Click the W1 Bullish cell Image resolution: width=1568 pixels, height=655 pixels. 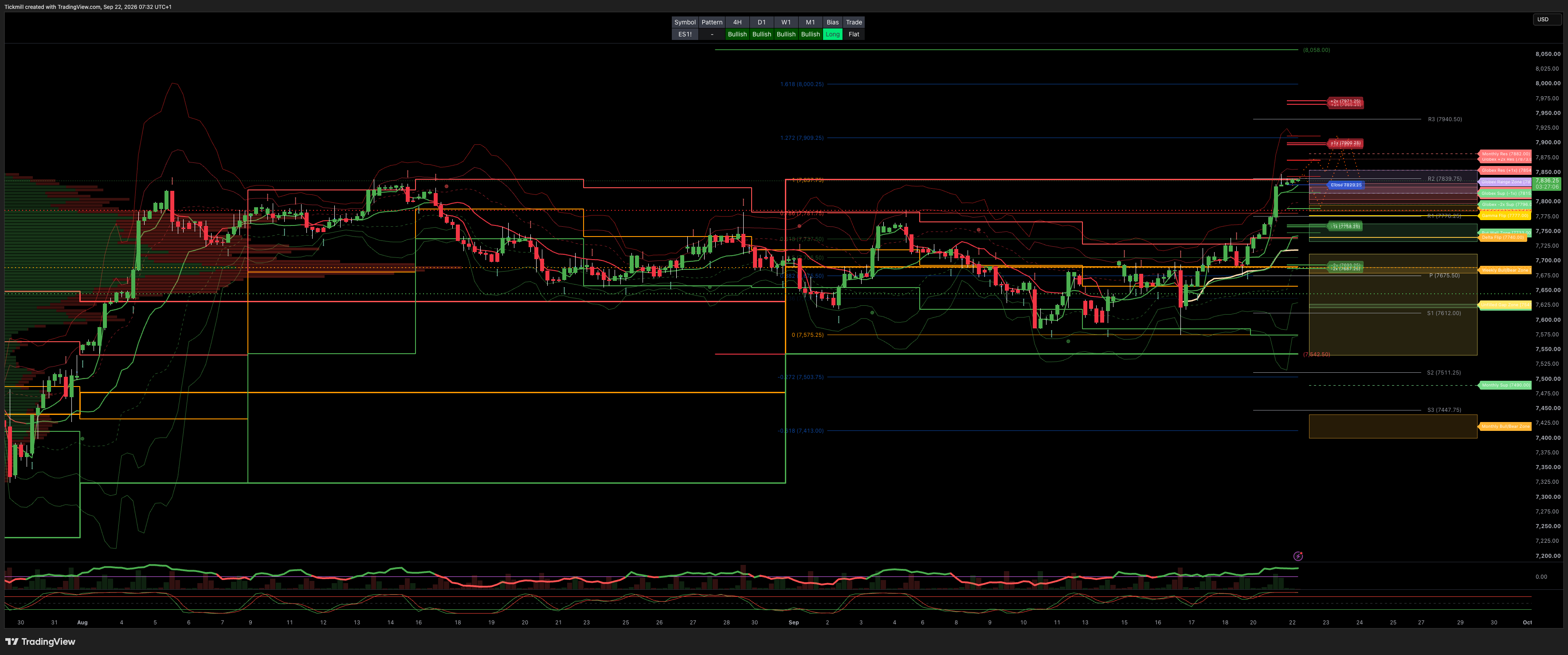(786, 34)
